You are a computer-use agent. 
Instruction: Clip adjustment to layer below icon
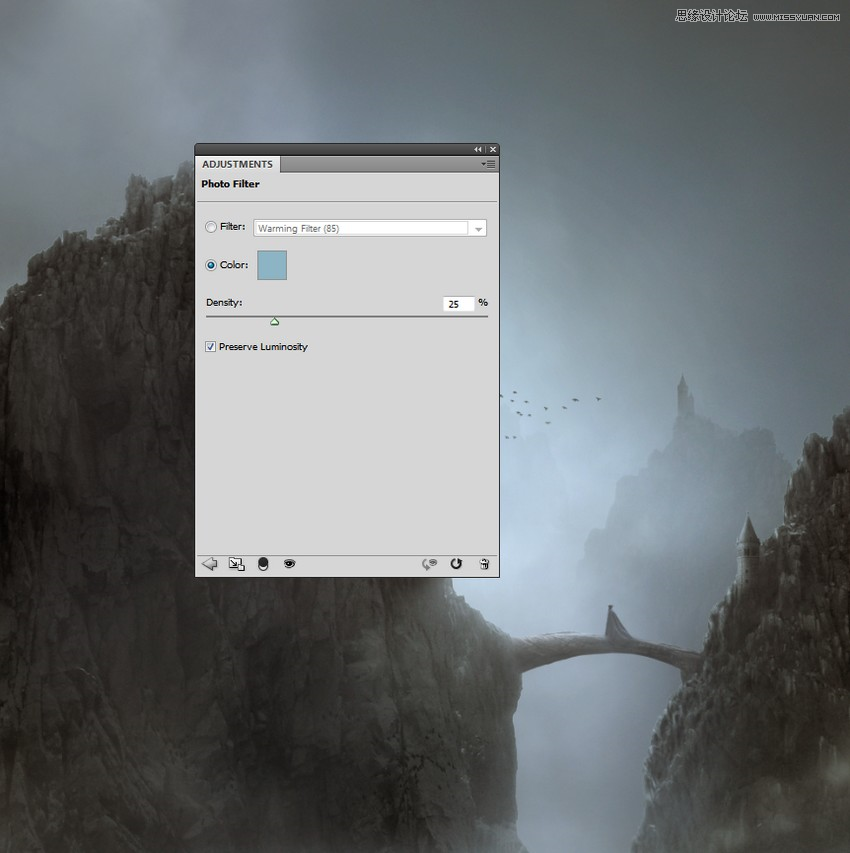[x=263, y=564]
